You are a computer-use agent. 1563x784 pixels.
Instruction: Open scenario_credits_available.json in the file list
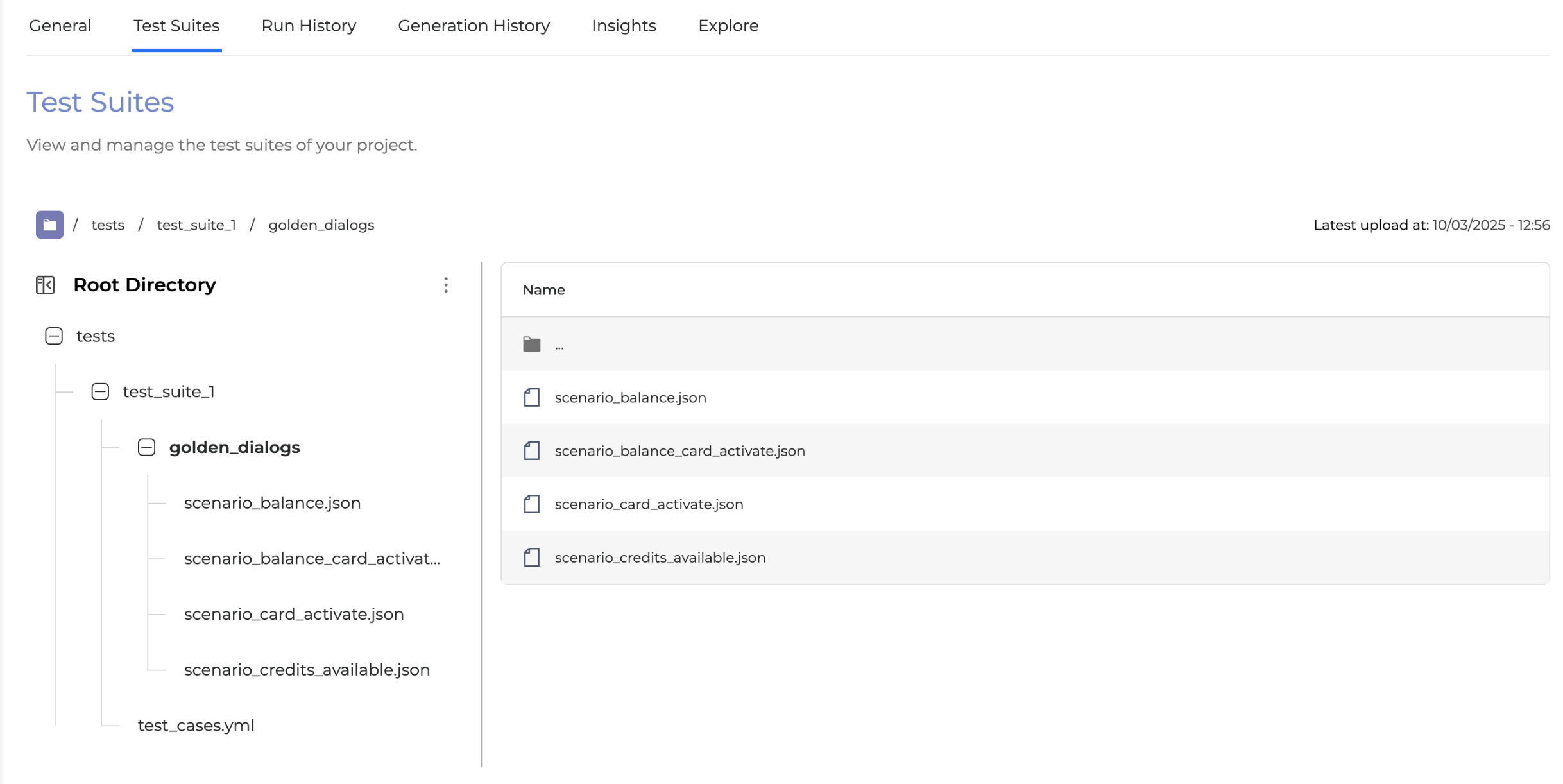tap(660, 558)
